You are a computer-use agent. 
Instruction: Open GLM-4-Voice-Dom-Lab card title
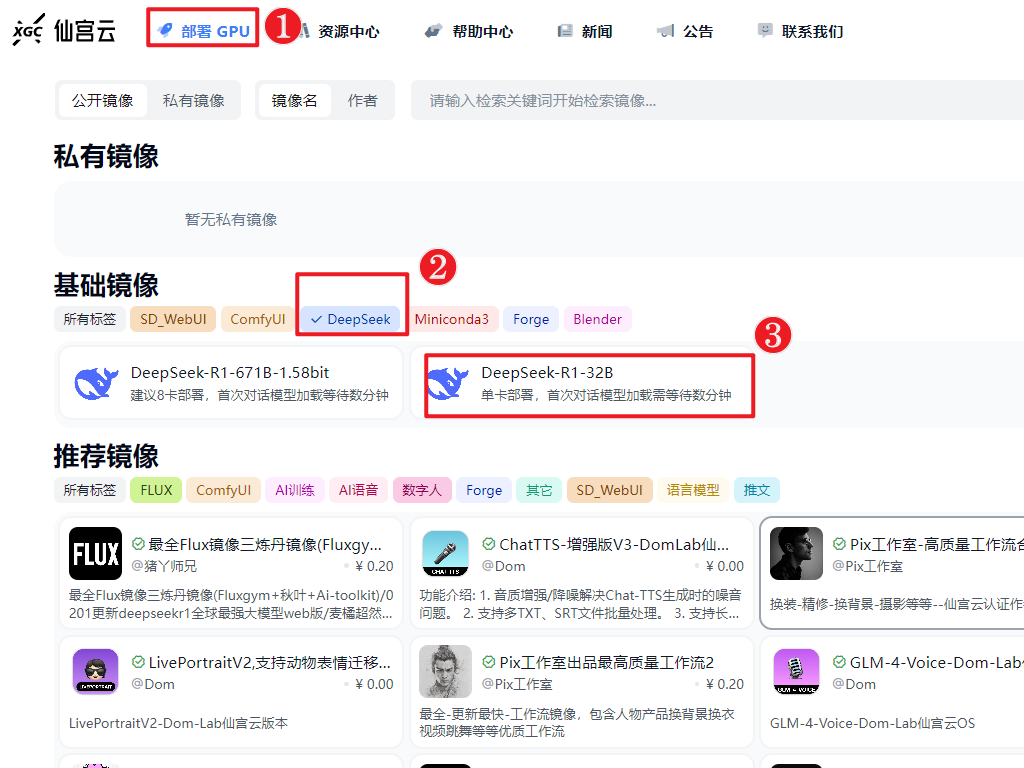pos(936,663)
